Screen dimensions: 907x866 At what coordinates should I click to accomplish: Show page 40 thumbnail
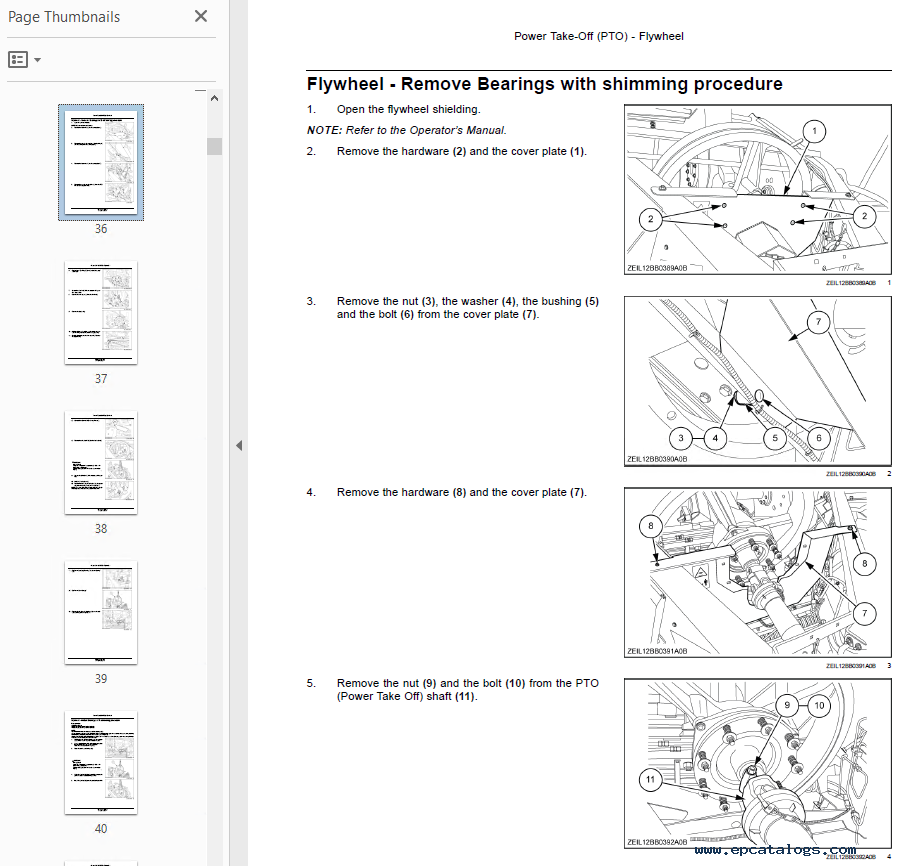[101, 762]
